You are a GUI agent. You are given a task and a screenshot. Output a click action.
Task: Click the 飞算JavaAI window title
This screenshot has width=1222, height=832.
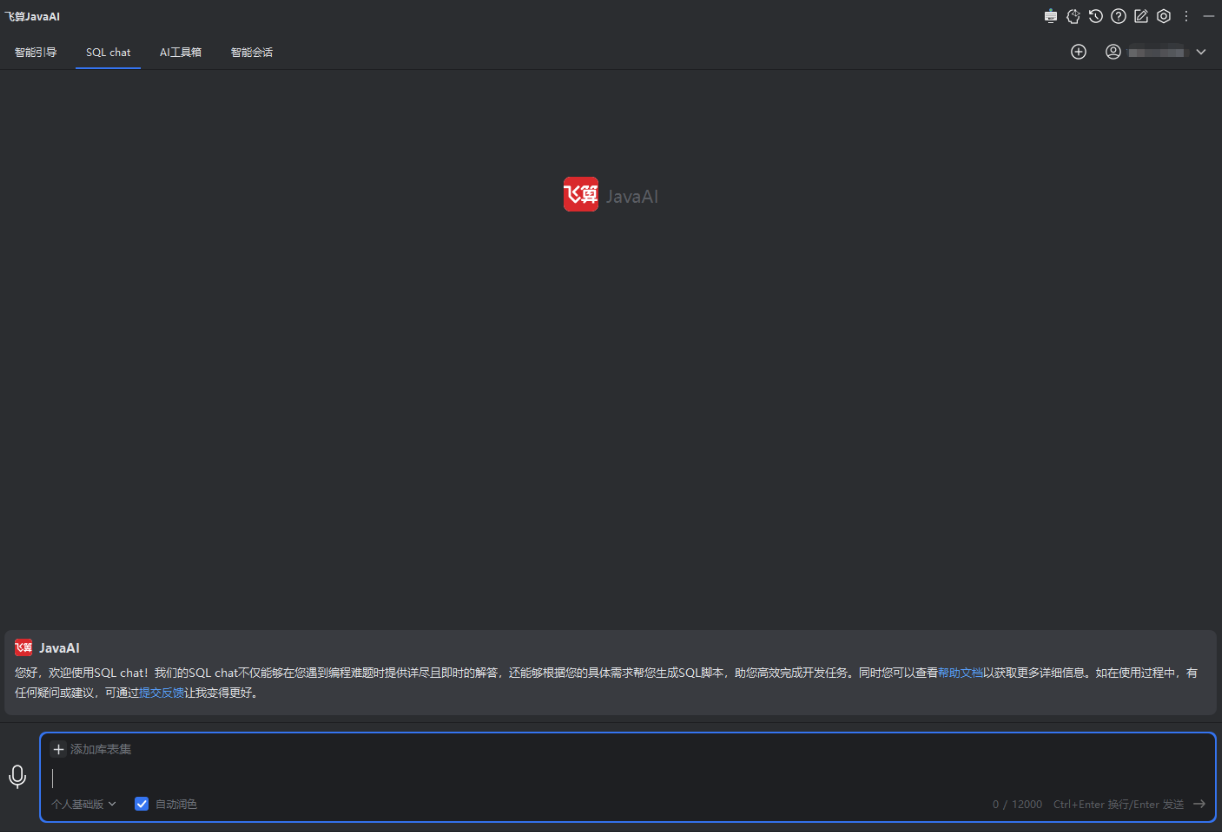coord(33,16)
